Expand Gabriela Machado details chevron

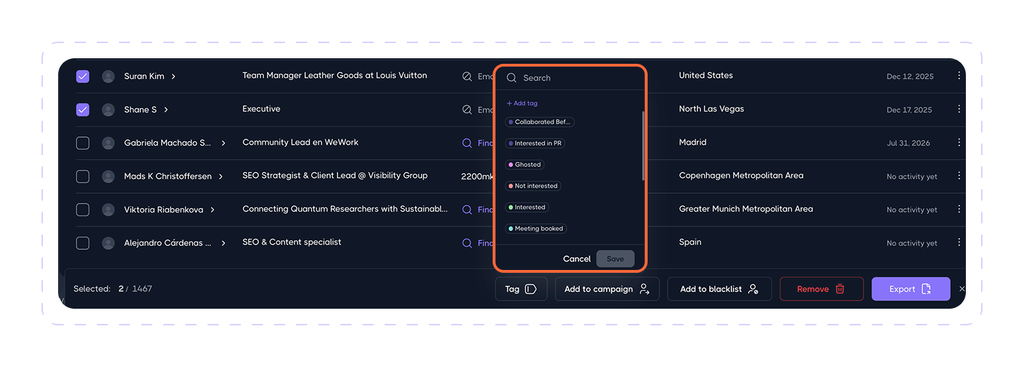click(223, 143)
